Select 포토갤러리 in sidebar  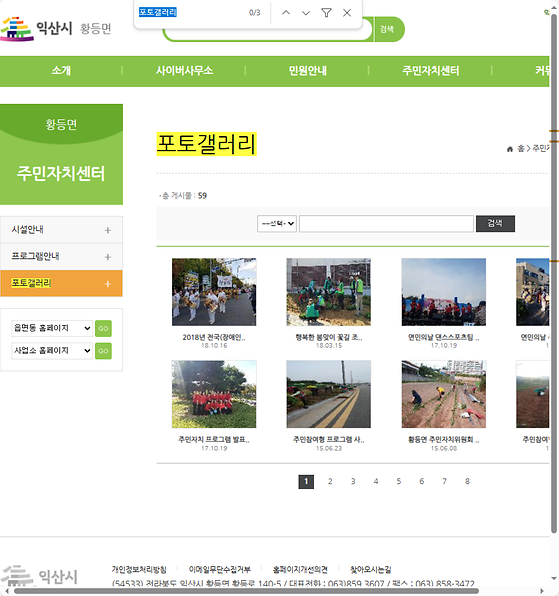31,283
